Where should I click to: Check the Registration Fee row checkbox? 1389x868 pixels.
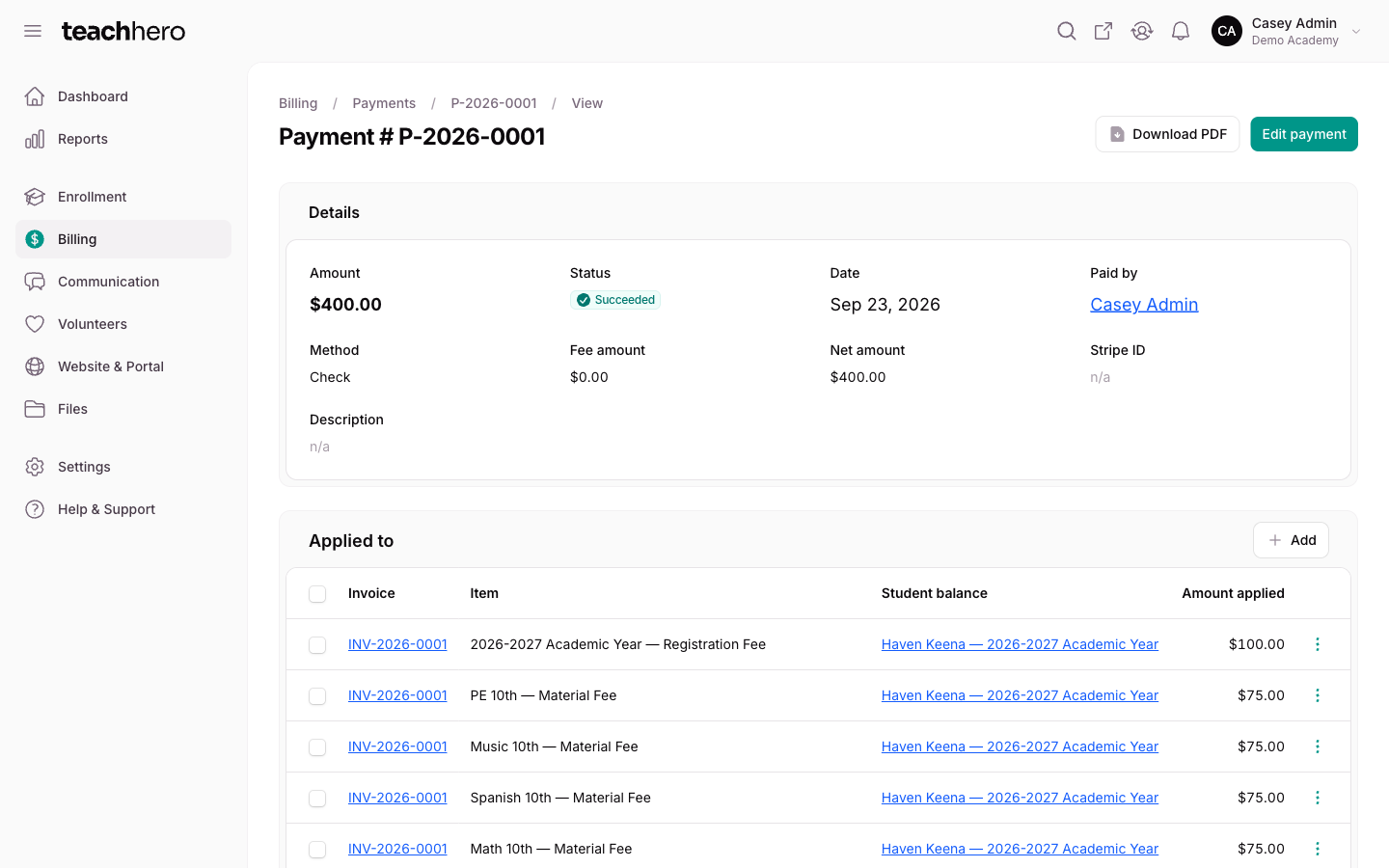pyautogui.click(x=317, y=645)
